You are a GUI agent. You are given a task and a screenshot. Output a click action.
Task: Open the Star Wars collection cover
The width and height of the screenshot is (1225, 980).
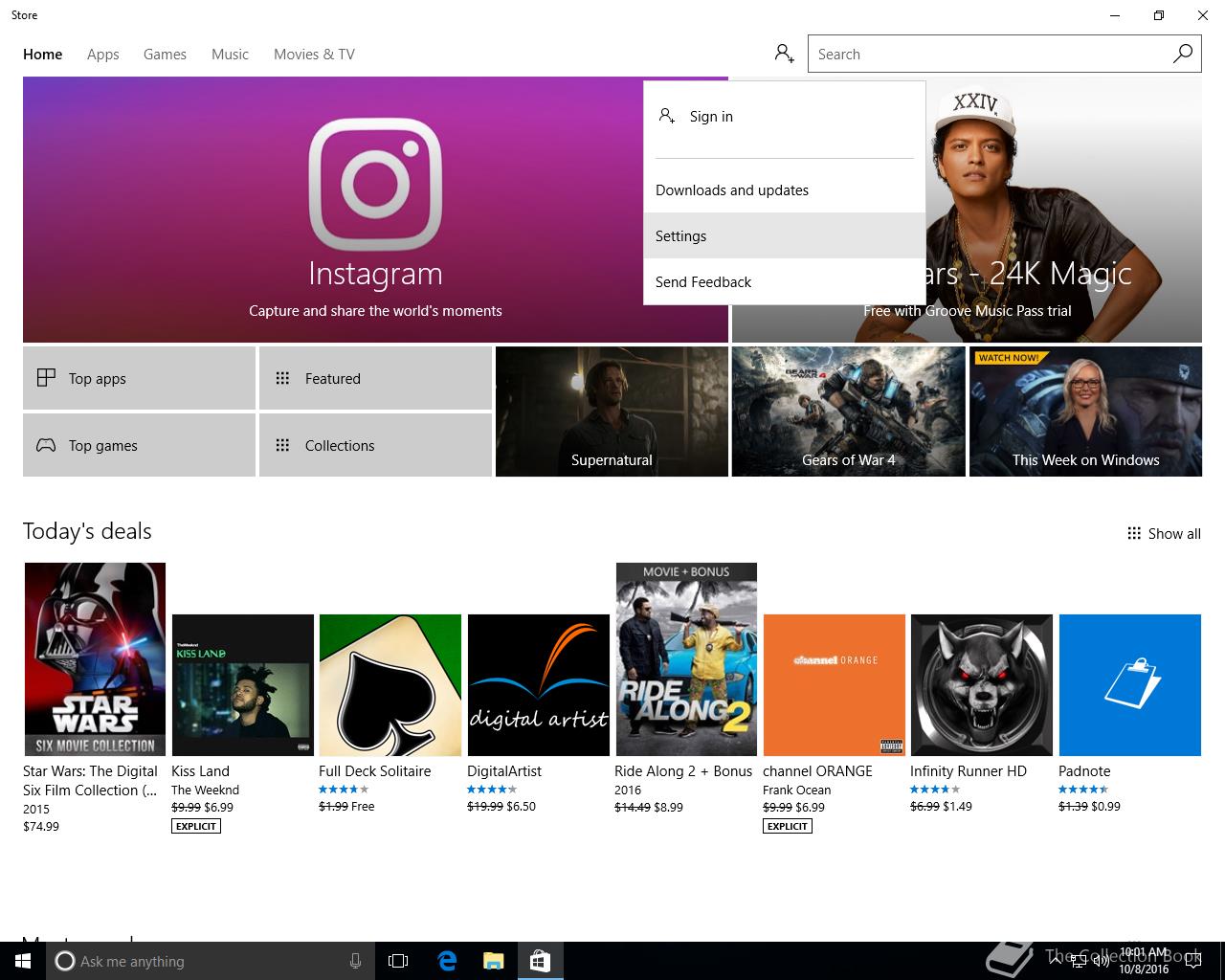coord(95,659)
